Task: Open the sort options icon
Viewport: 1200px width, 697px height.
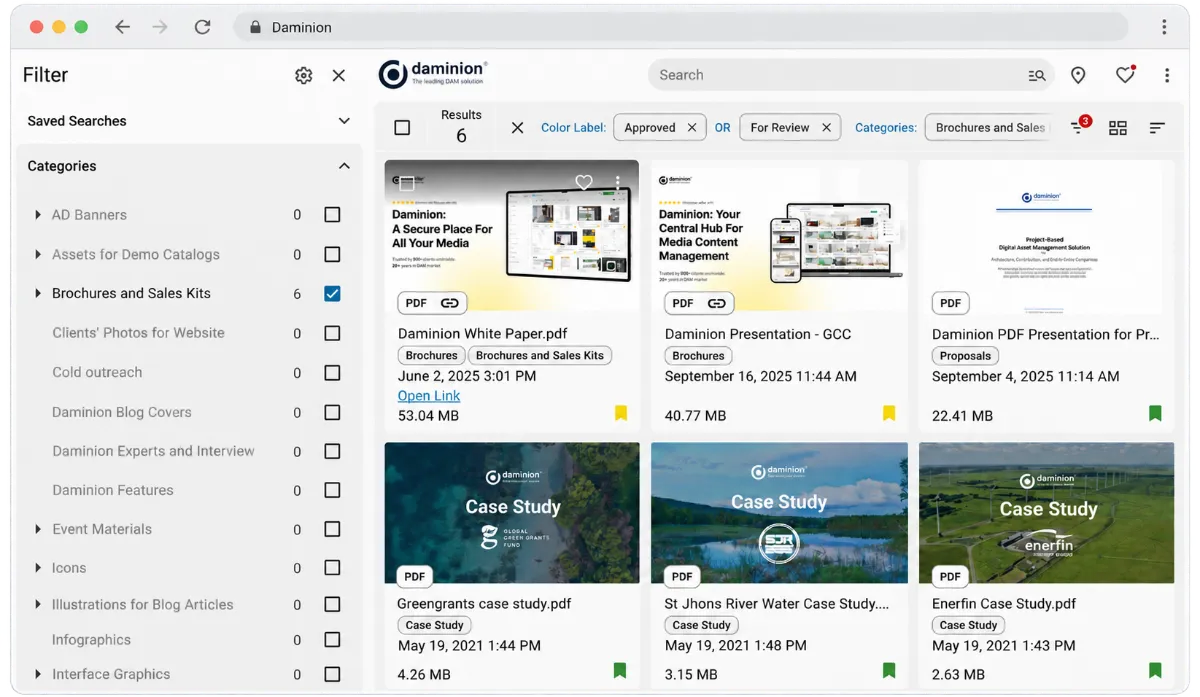Action: tap(1157, 128)
